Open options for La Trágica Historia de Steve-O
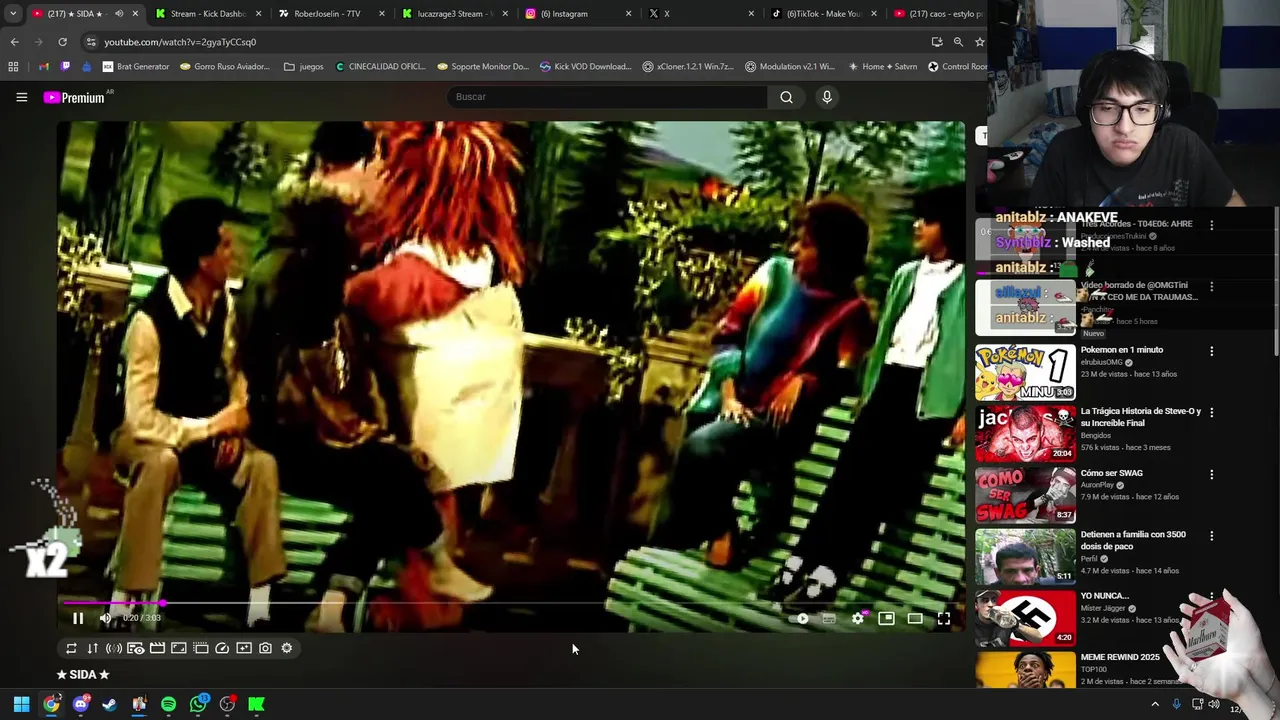1280x720 pixels. [x=1211, y=413]
